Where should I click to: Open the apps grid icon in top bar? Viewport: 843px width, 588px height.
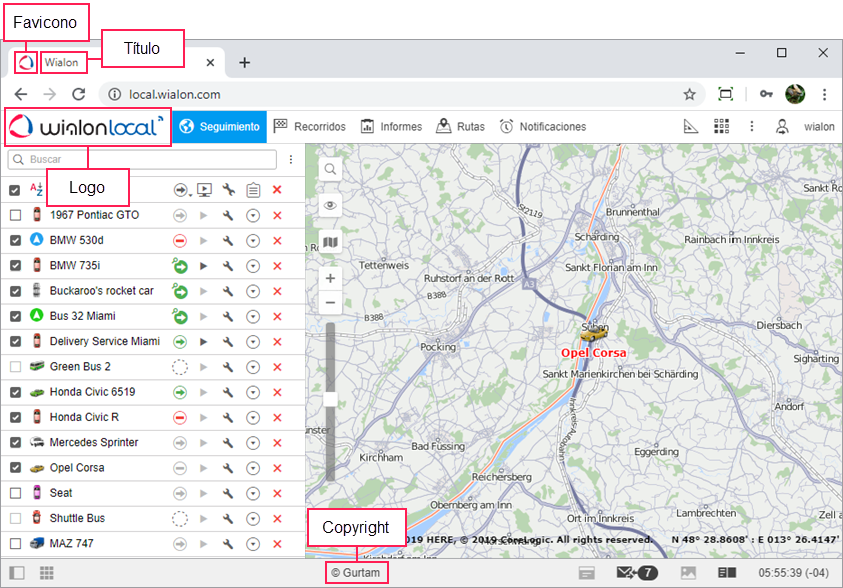click(721, 127)
